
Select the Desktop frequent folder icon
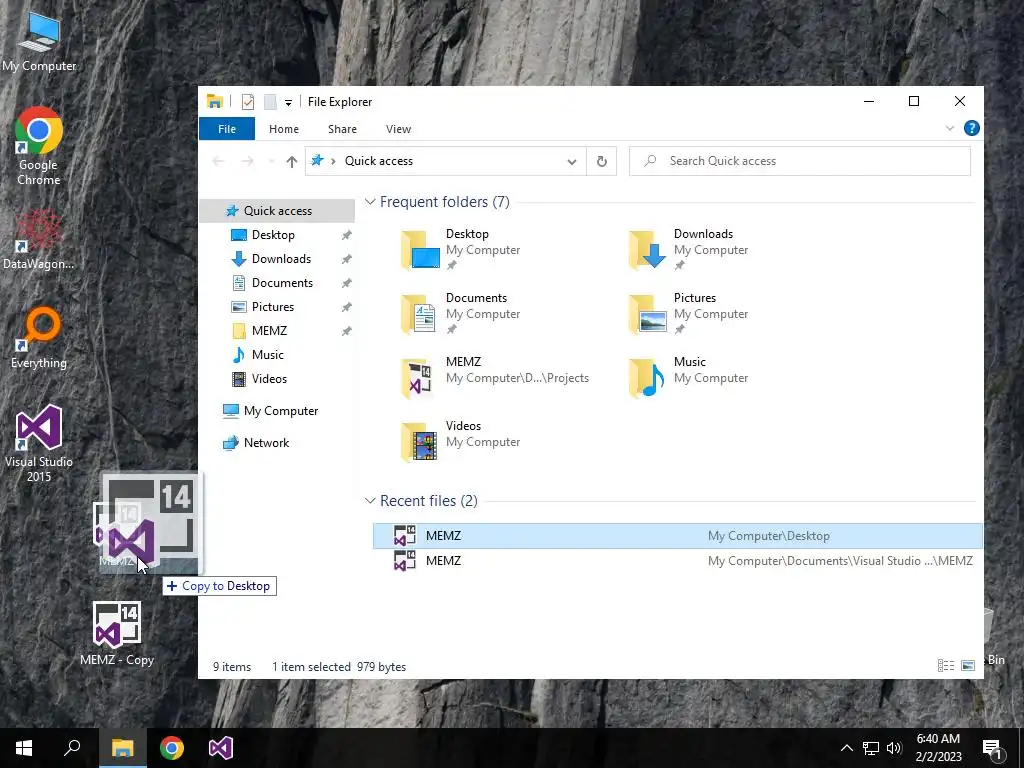click(x=420, y=249)
